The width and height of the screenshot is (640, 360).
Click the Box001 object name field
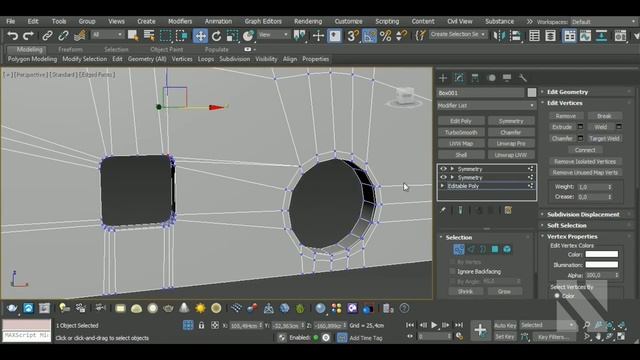pos(480,93)
